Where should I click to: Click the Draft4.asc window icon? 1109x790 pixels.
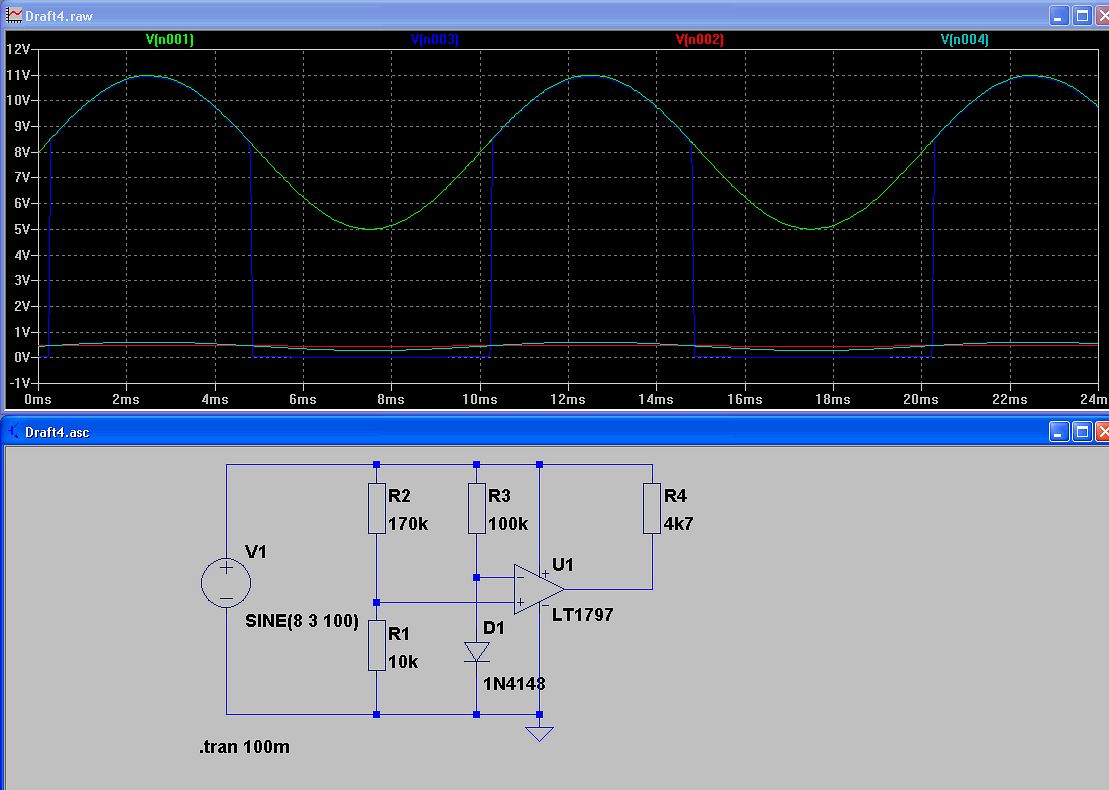[13, 431]
